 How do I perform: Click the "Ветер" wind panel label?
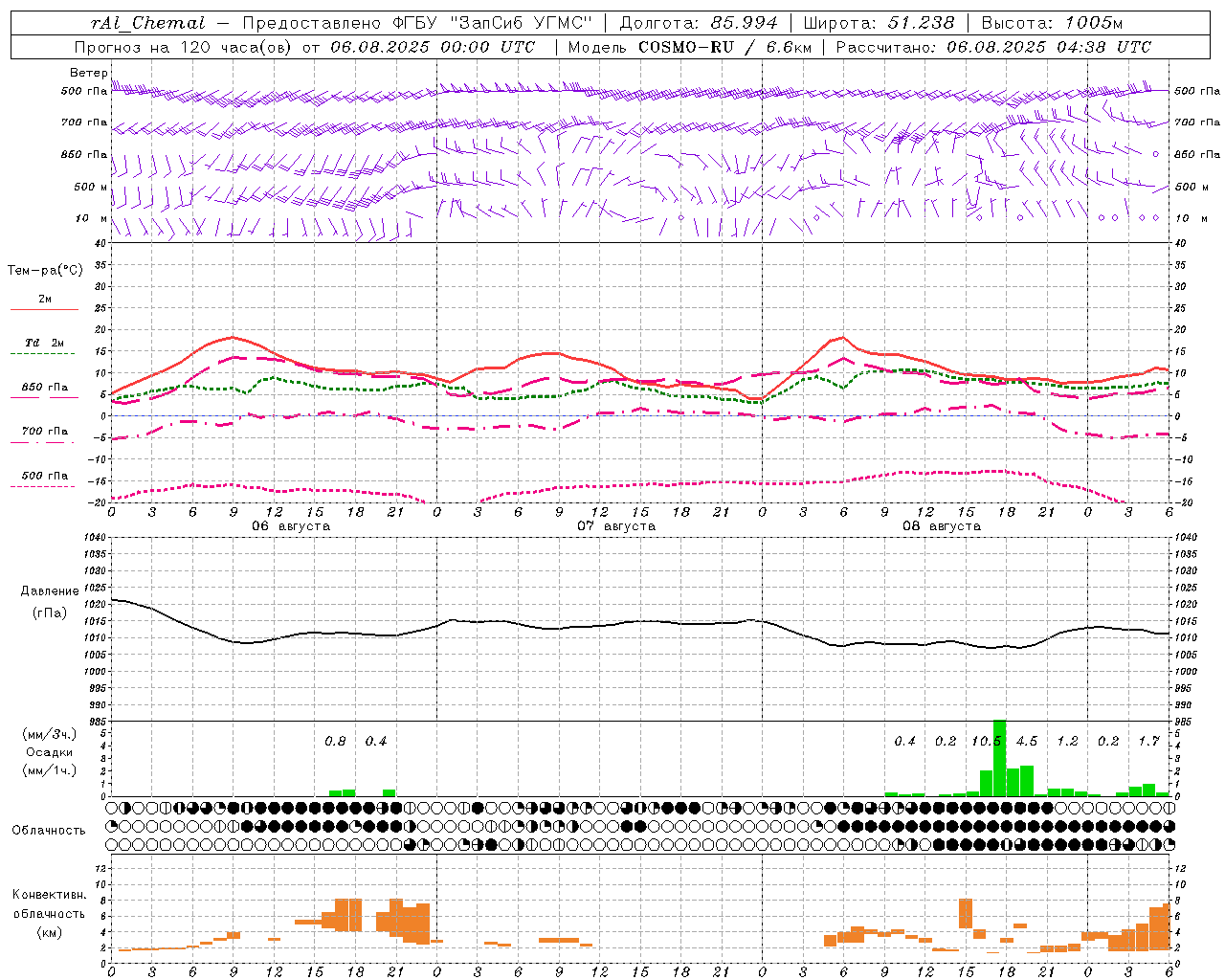[x=88, y=73]
